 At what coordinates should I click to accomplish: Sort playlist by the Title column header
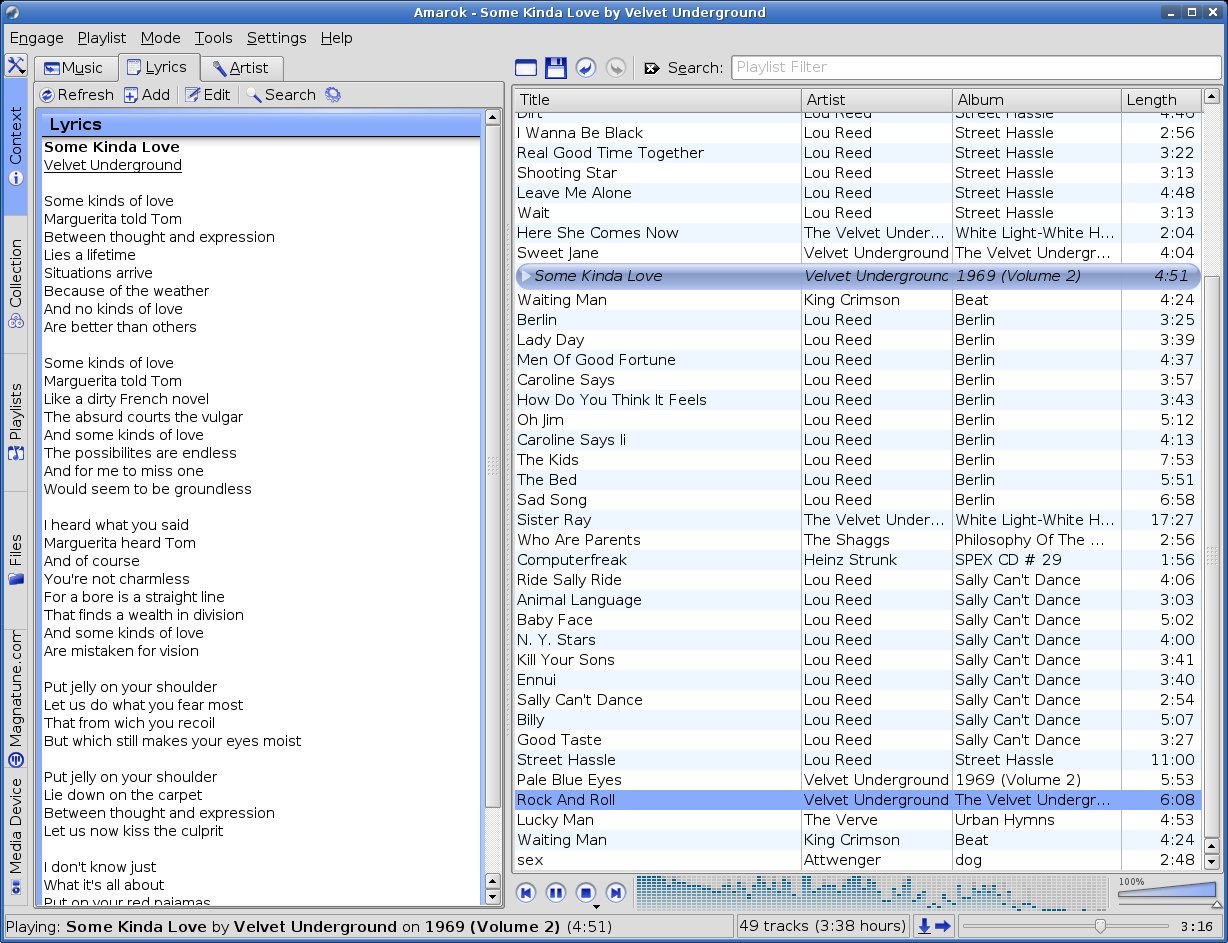point(658,100)
